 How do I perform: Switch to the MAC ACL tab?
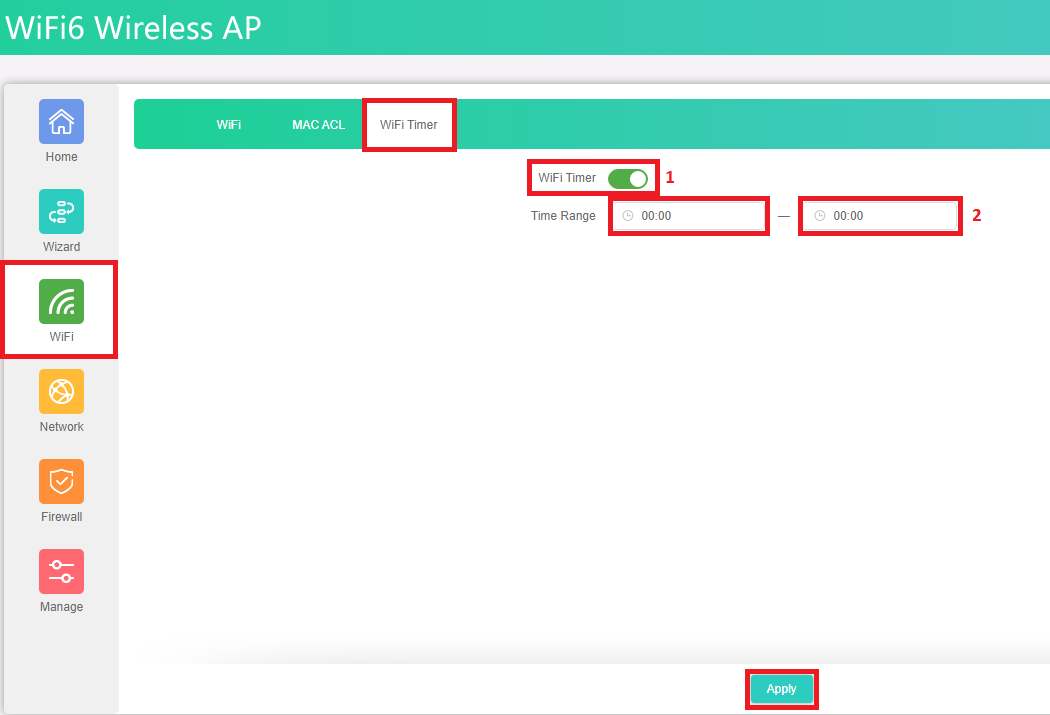pos(318,125)
